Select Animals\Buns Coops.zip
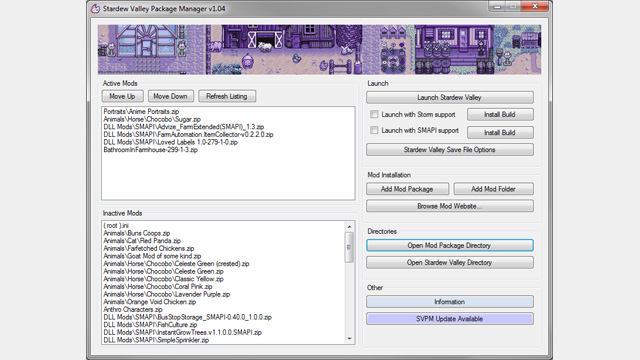This screenshot has width=640, height=360. (137, 233)
